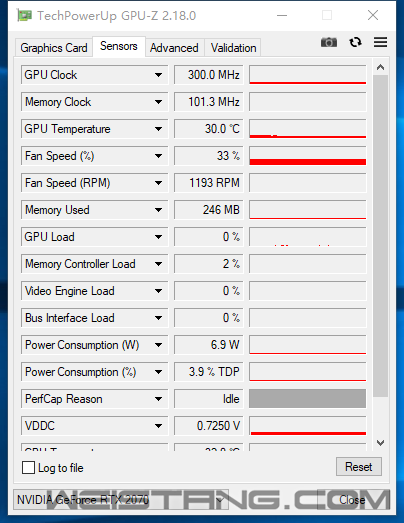The image size is (404, 523).
Task: Open the NVIDIA GeForce RTX 2070 selector
Action: (x=121, y=500)
